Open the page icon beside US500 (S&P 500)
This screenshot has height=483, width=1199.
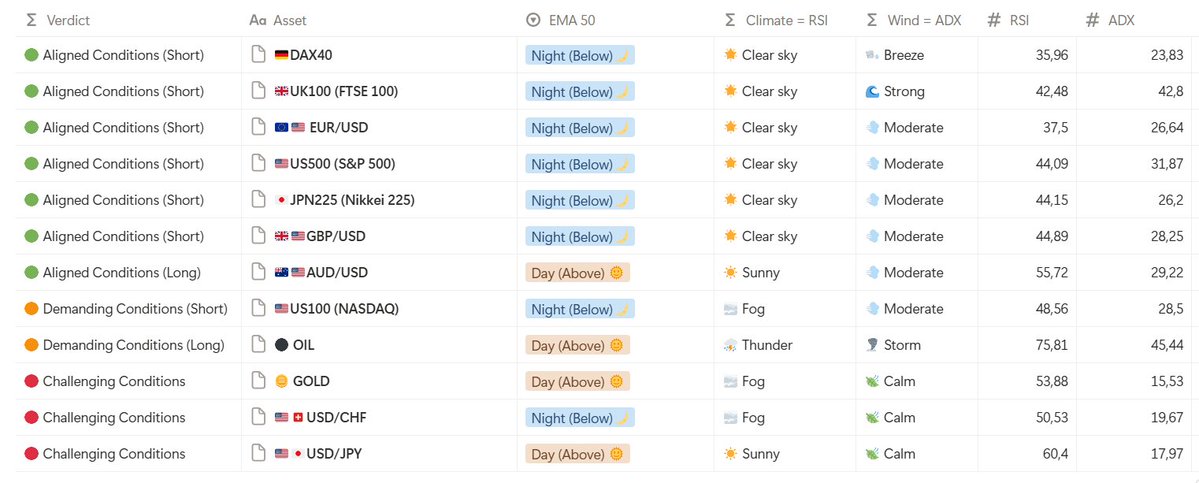coord(259,164)
